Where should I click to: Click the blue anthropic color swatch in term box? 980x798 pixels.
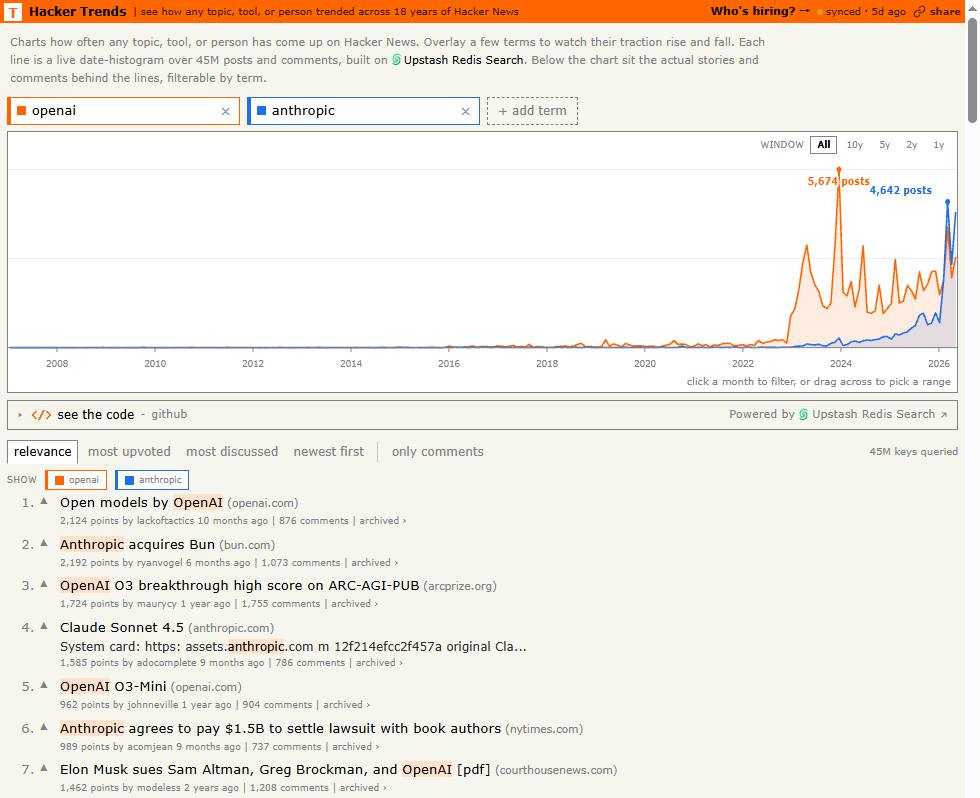(261, 111)
